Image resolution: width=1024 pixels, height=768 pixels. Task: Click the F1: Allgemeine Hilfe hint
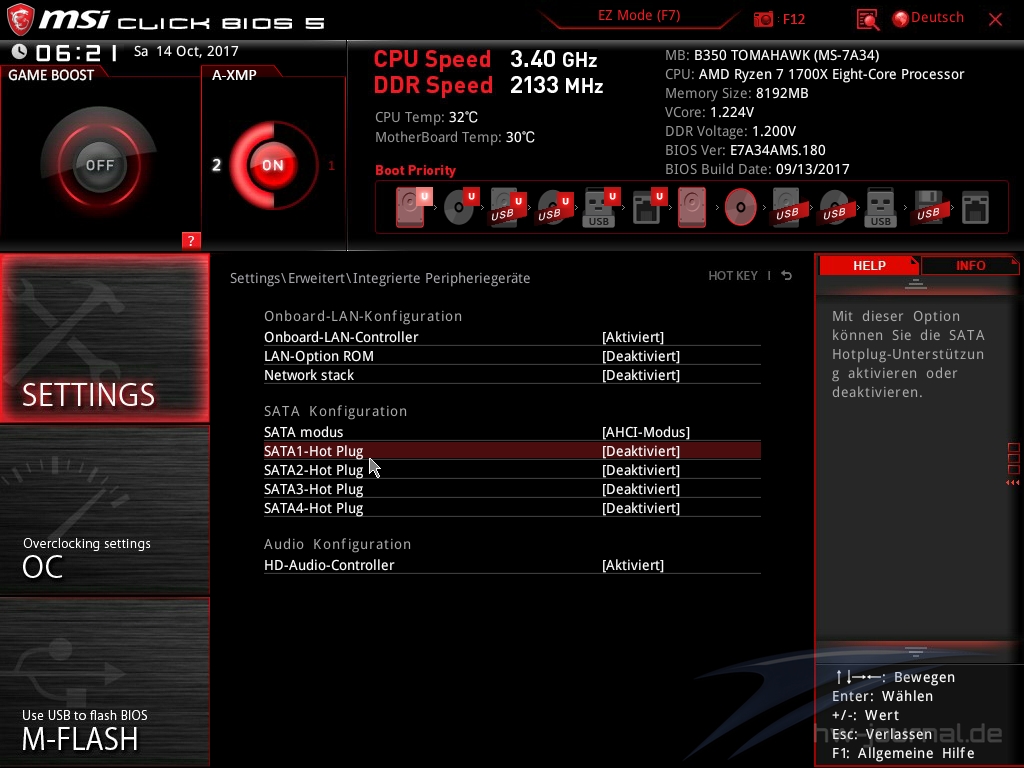click(903, 753)
